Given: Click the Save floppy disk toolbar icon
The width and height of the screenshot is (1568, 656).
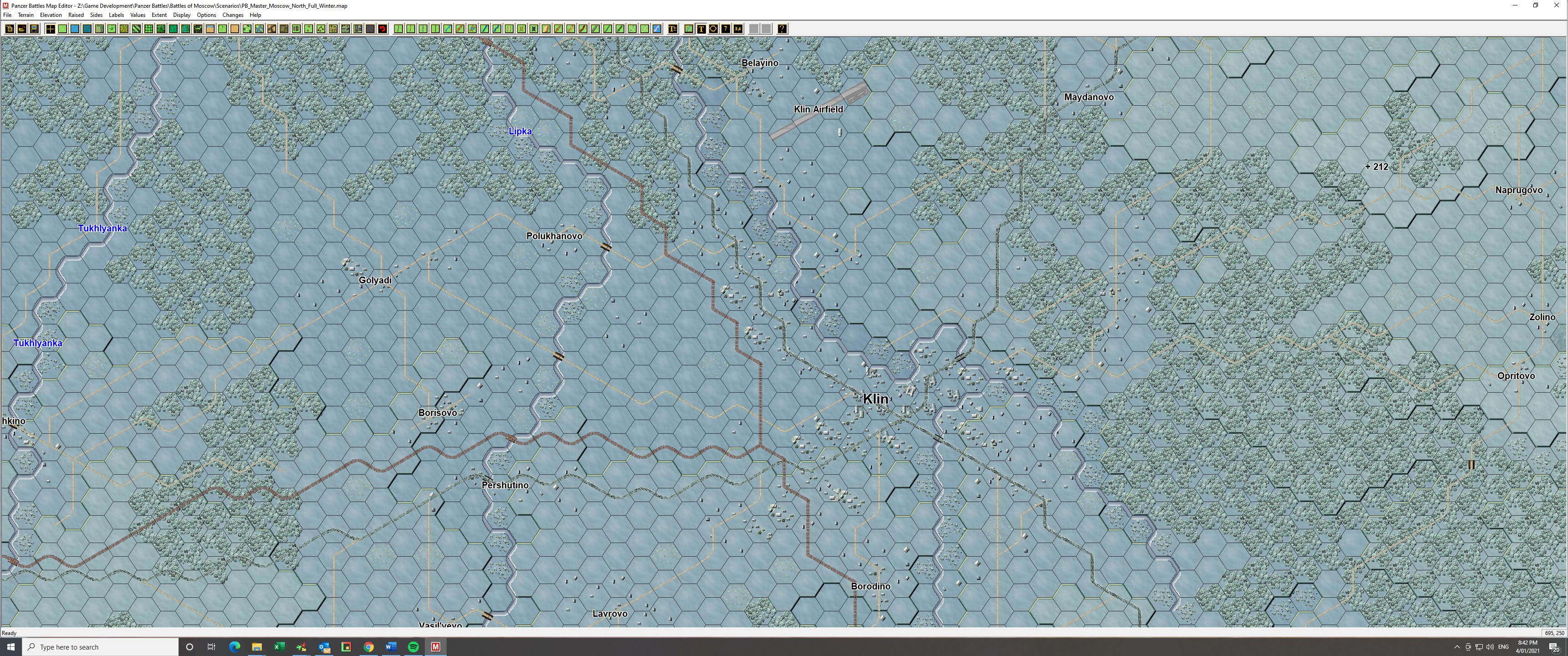Looking at the screenshot, I should [34, 29].
